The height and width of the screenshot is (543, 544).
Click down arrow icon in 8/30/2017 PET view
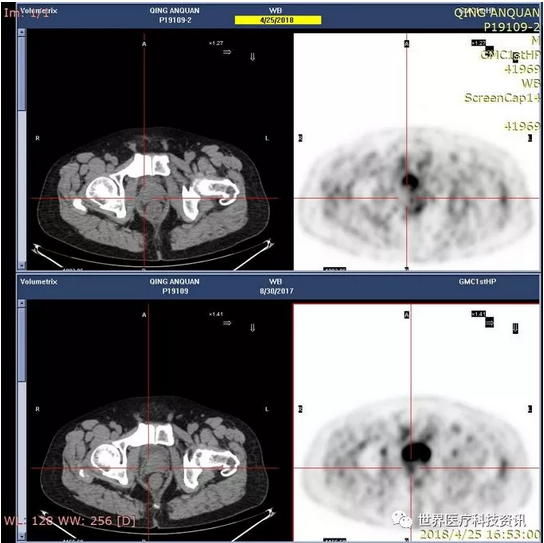[516, 328]
